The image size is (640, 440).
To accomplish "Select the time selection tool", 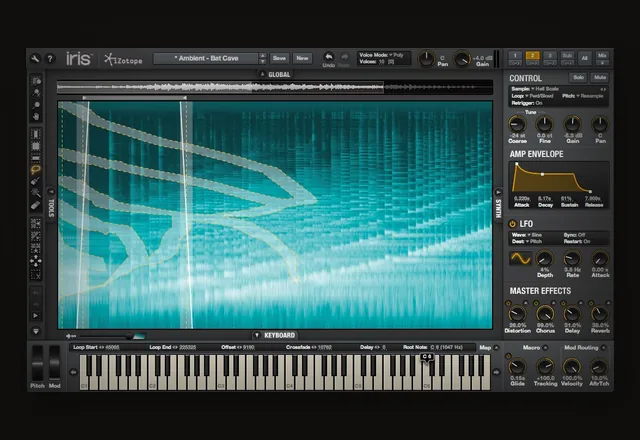I will [x=36, y=134].
